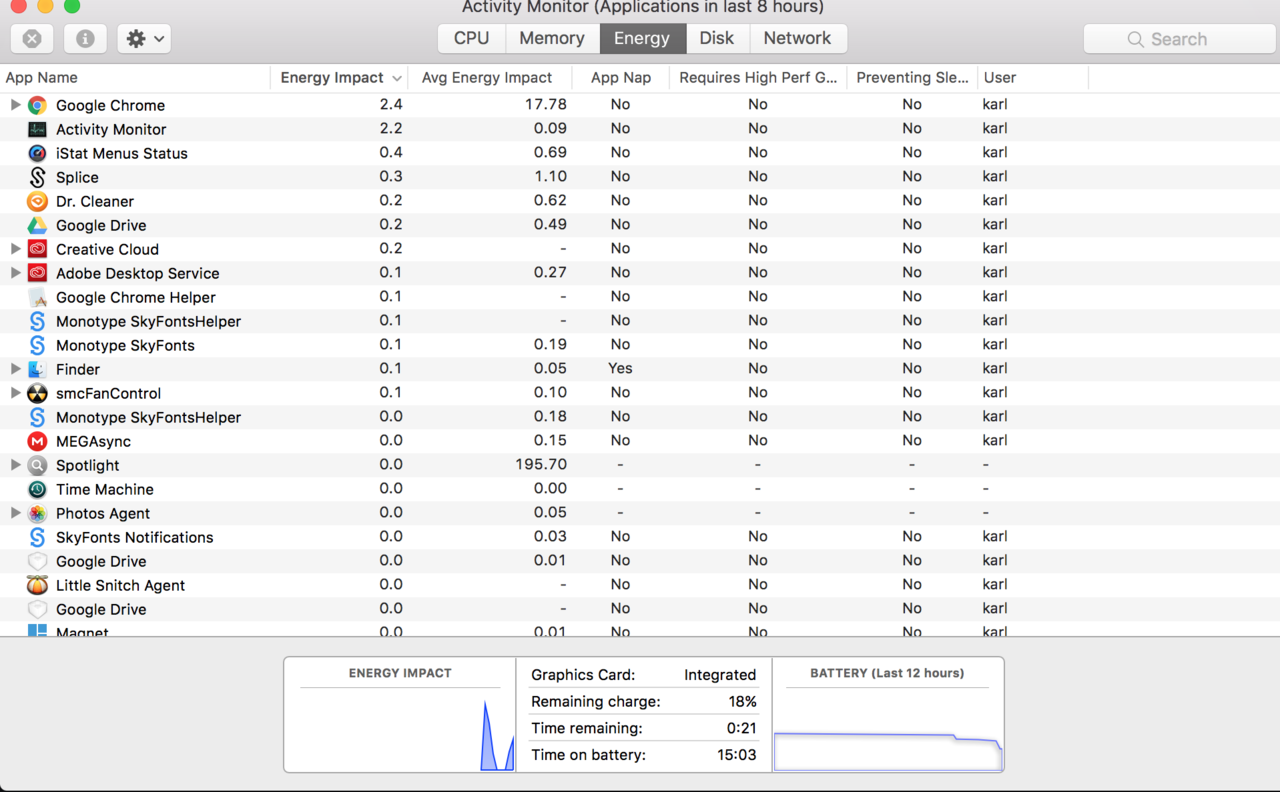Click the Energy Impact graph
The image size is (1280, 792).
click(400, 714)
